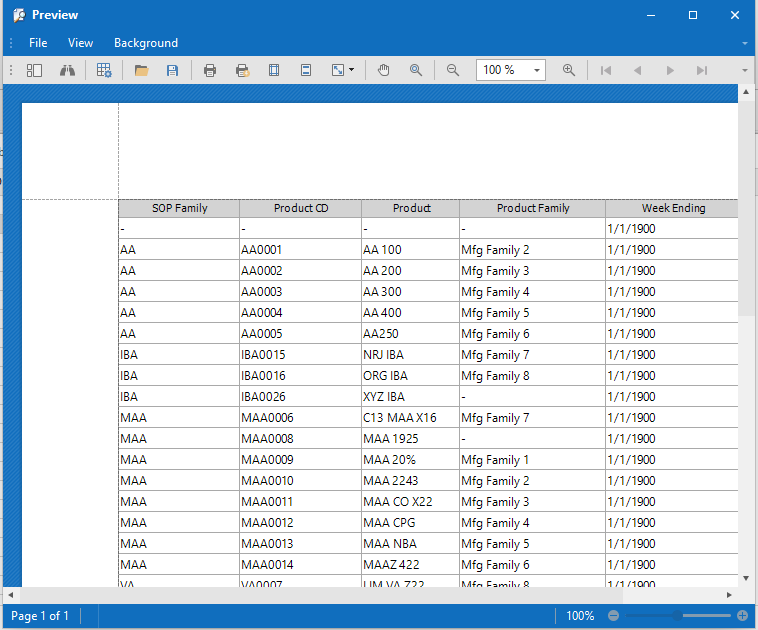Click the AA 200 product cell
The width and height of the screenshot is (758, 630).
[x=410, y=271]
